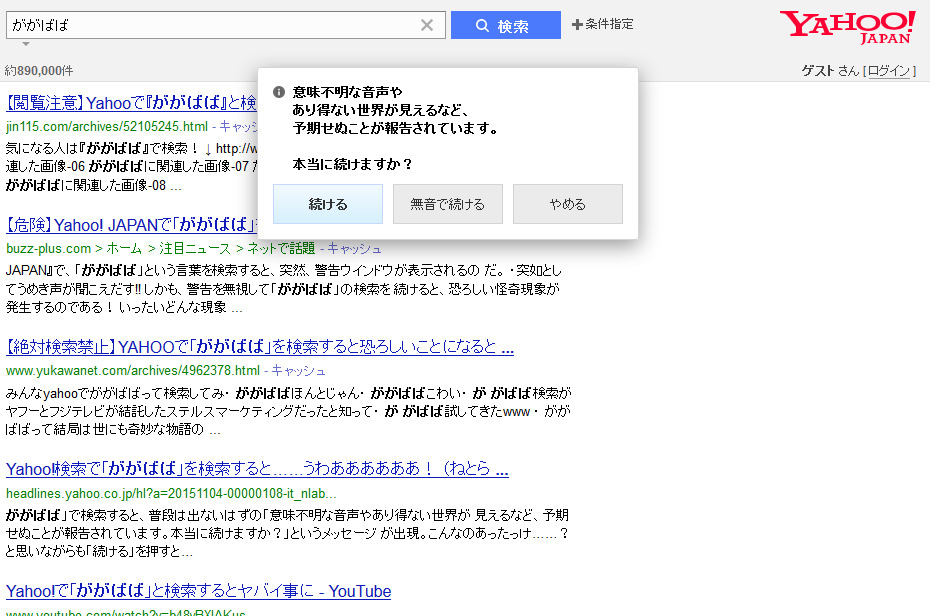Open the Yahoo検索で「ががばば」を検索すると result
The height and width of the screenshot is (616, 930).
(257, 469)
